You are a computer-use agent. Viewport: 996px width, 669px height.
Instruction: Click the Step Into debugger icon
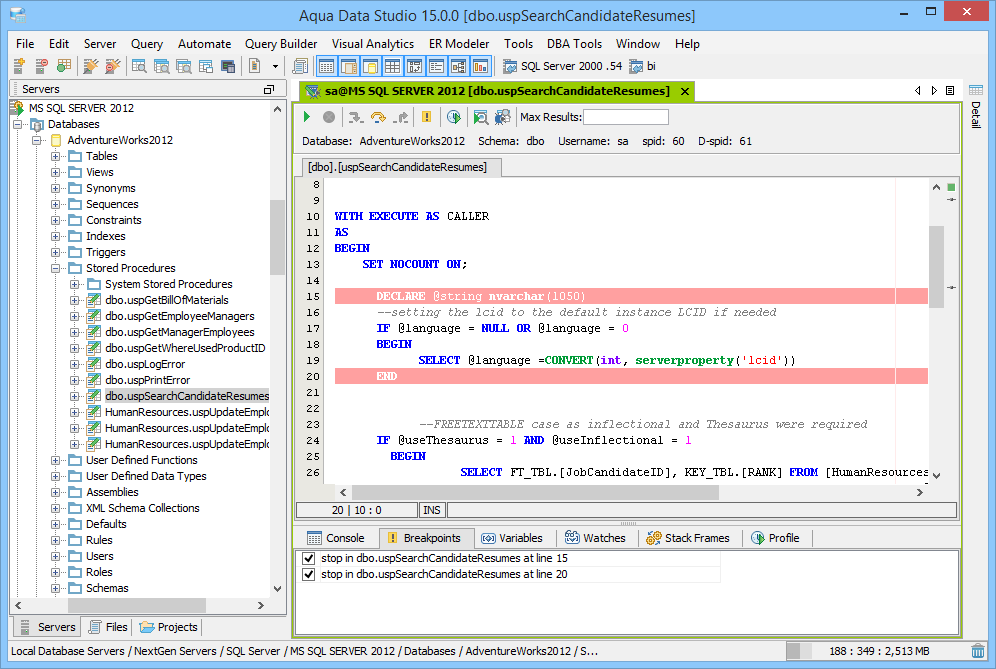(355, 117)
